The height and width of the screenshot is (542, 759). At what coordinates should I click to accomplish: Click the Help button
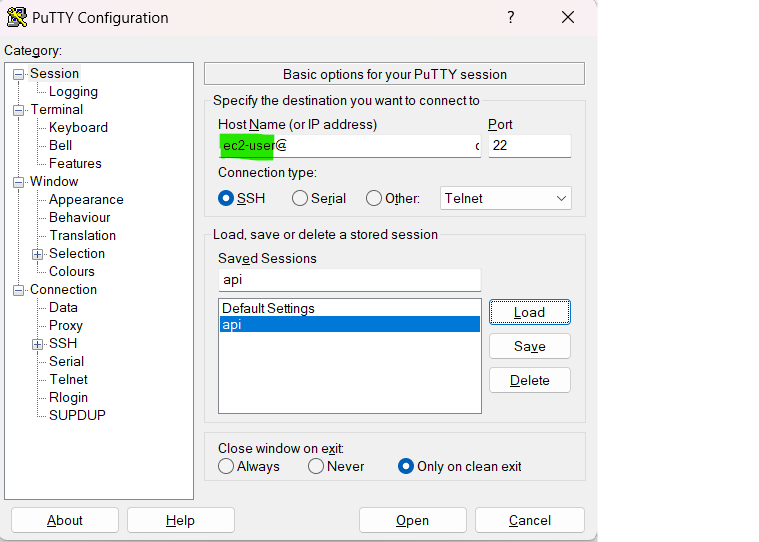181,520
